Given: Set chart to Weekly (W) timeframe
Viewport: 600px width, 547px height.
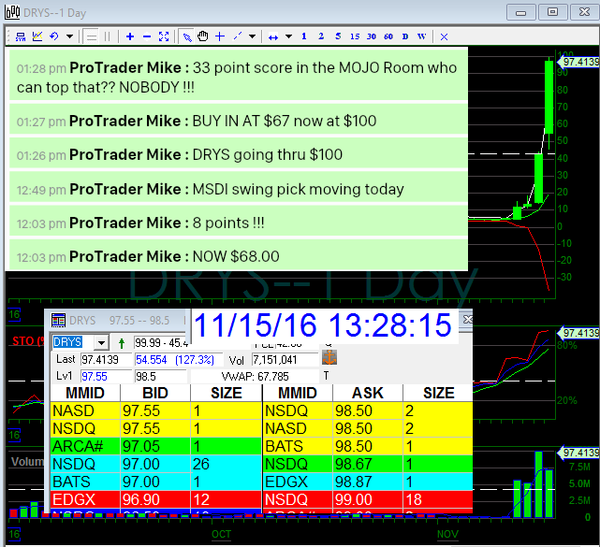Looking at the screenshot, I should 421,36.
